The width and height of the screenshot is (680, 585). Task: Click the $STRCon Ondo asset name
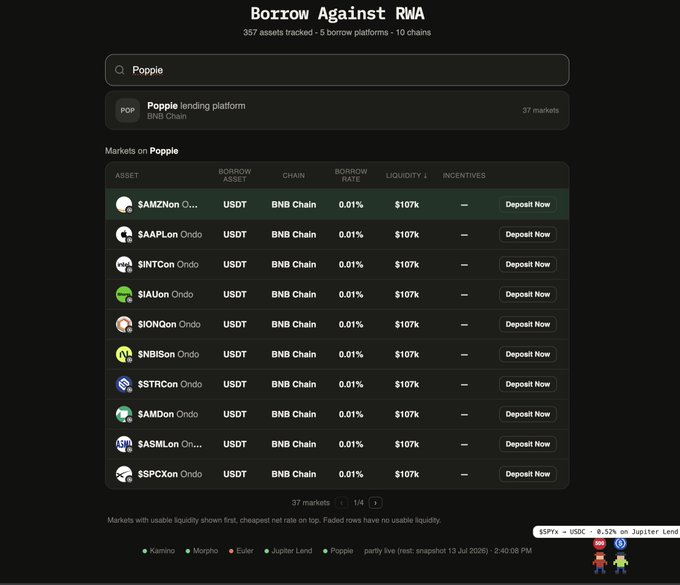click(x=170, y=384)
